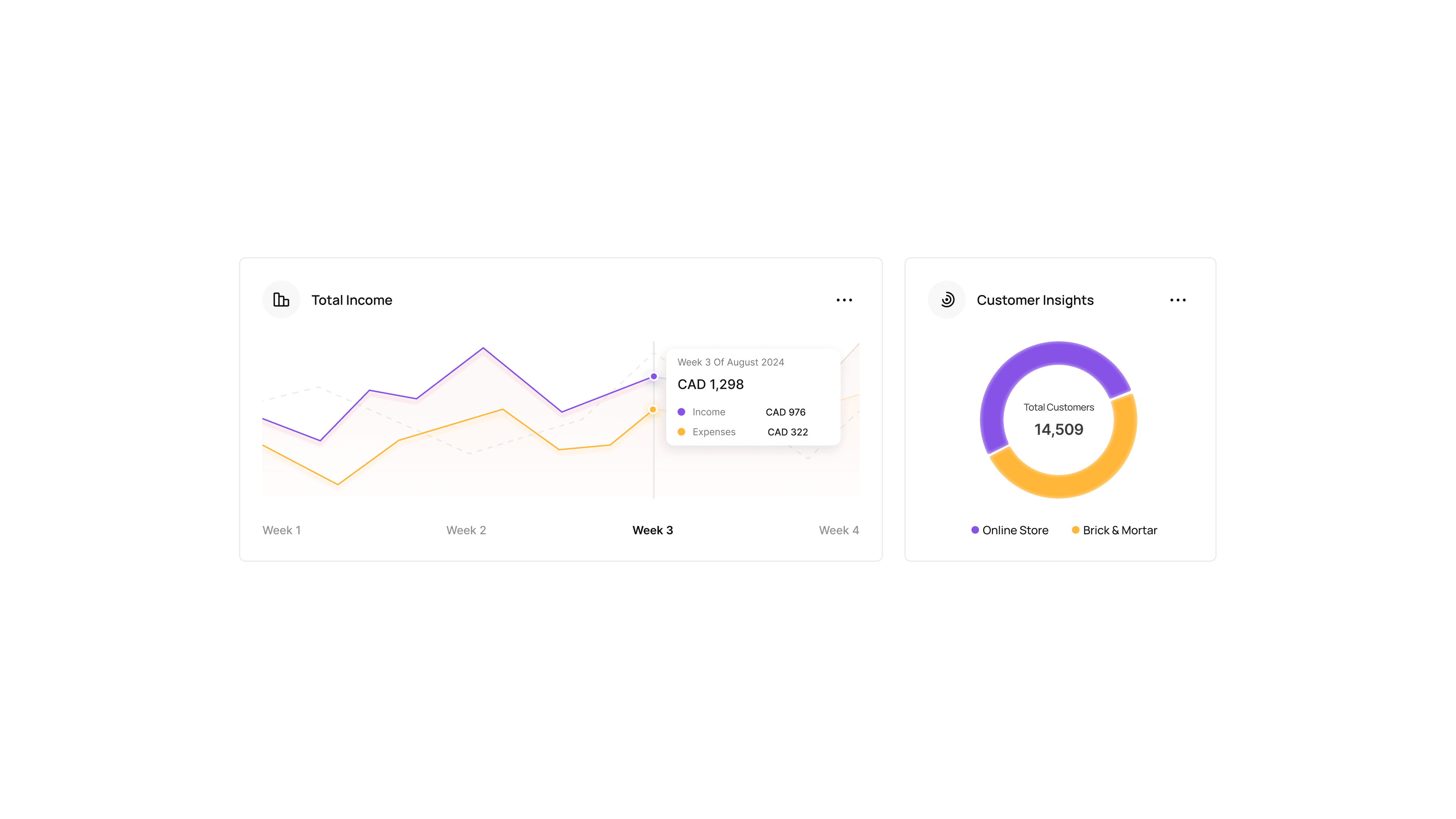The image size is (1456, 819).
Task: Click the Total Income bar chart icon
Action: coord(281,300)
